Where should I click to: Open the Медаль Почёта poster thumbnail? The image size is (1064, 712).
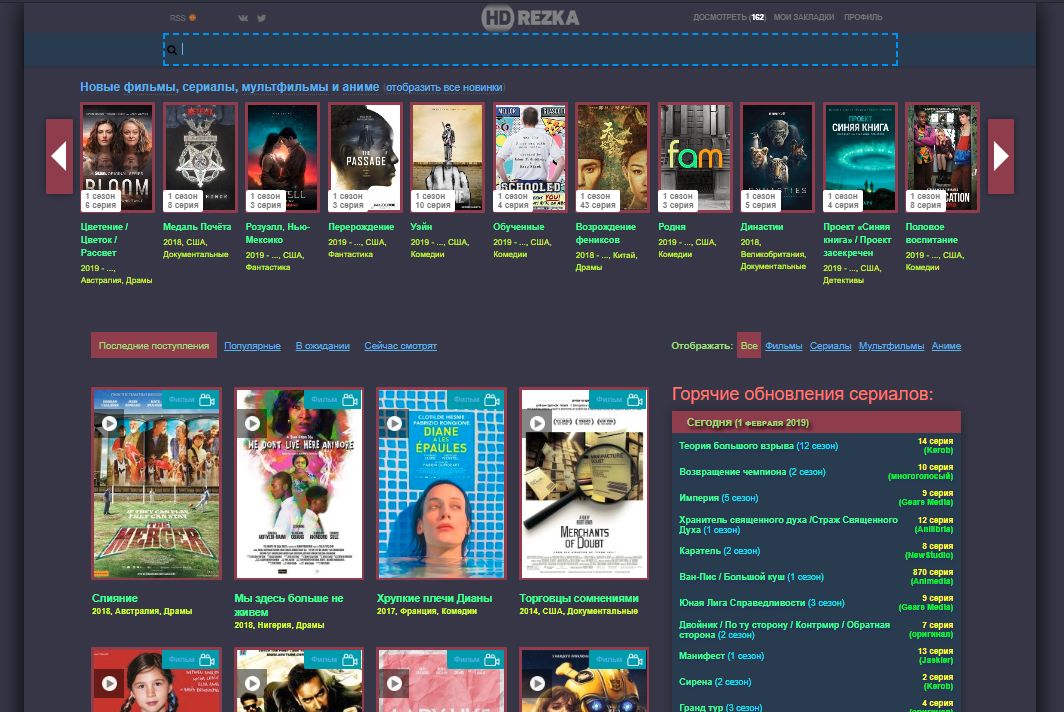point(200,157)
